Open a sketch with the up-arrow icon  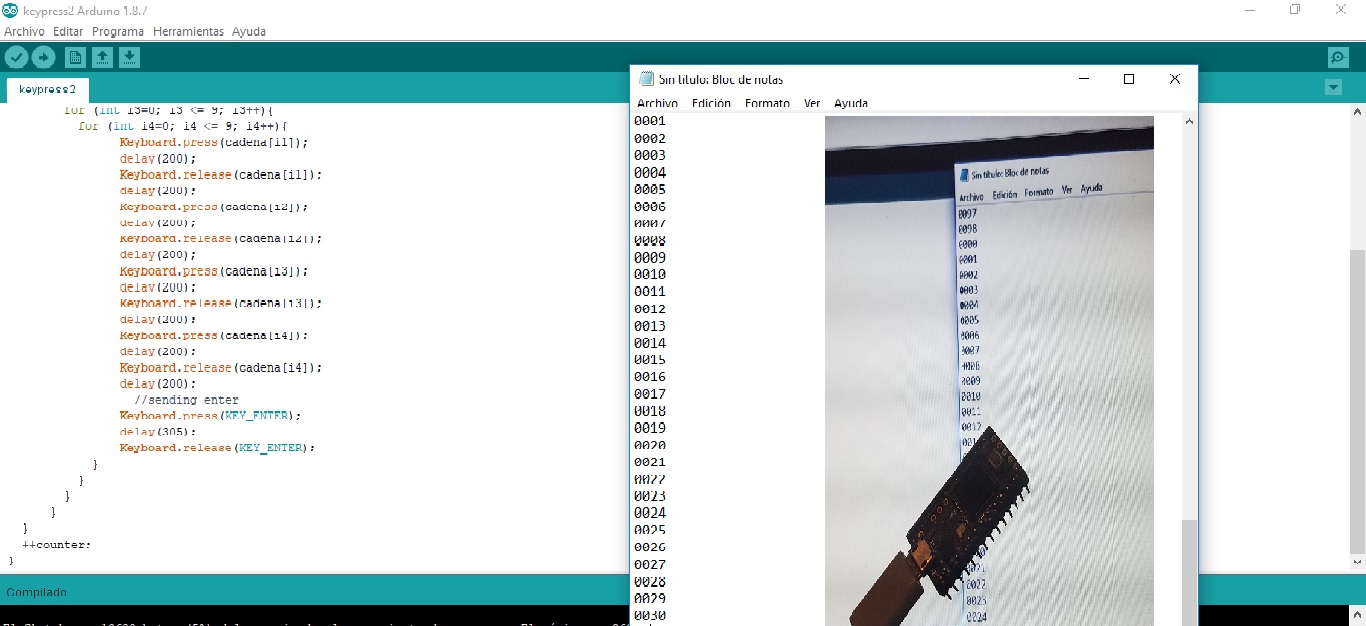click(x=102, y=58)
